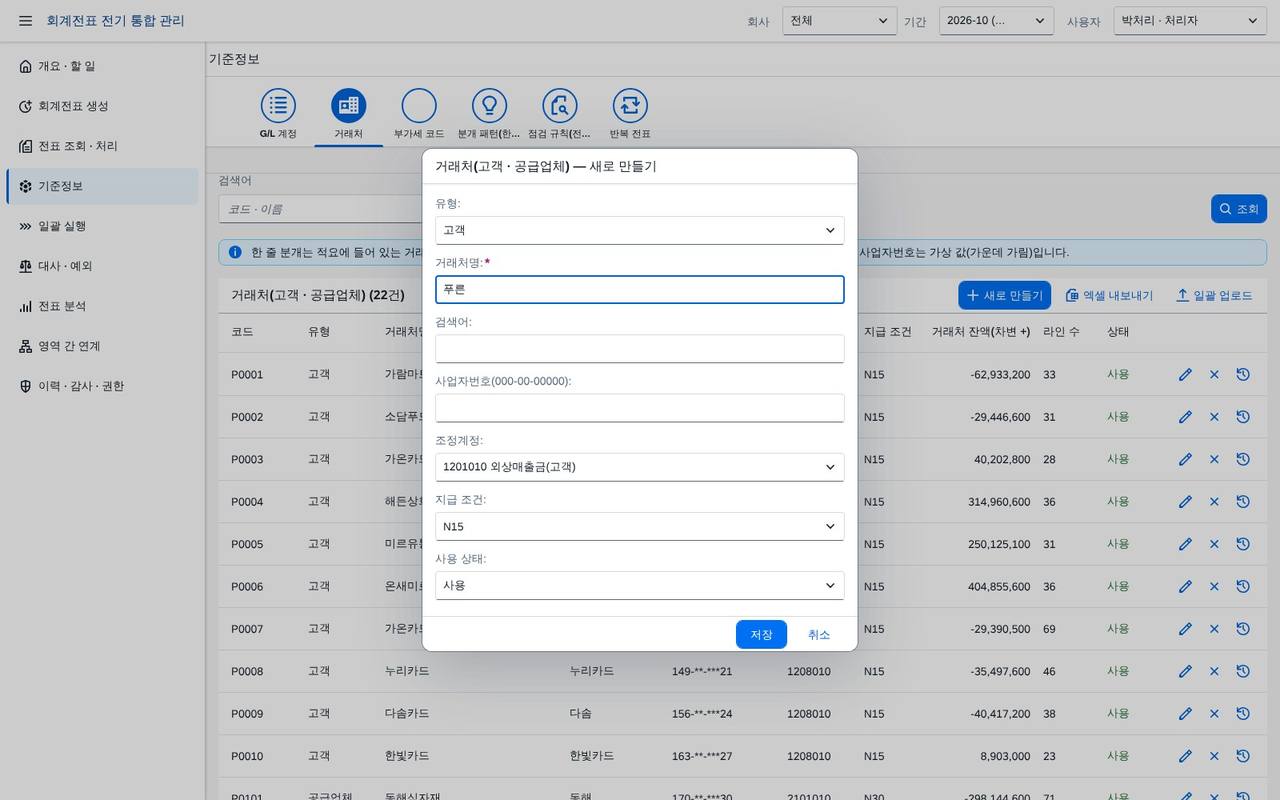Click the 사업자번호 input field in dialog

click(x=640, y=408)
